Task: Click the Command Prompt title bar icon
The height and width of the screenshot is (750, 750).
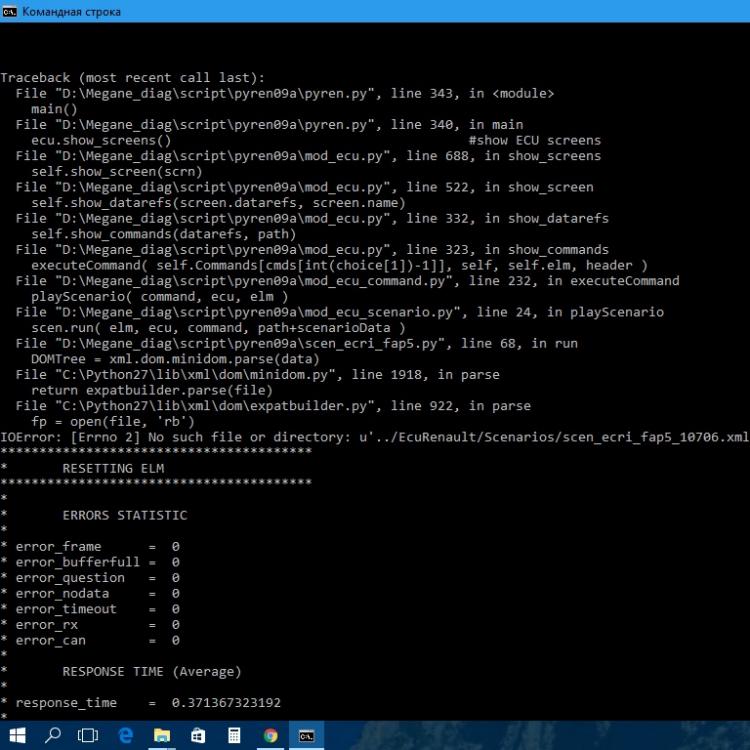Action: tap(10, 11)
